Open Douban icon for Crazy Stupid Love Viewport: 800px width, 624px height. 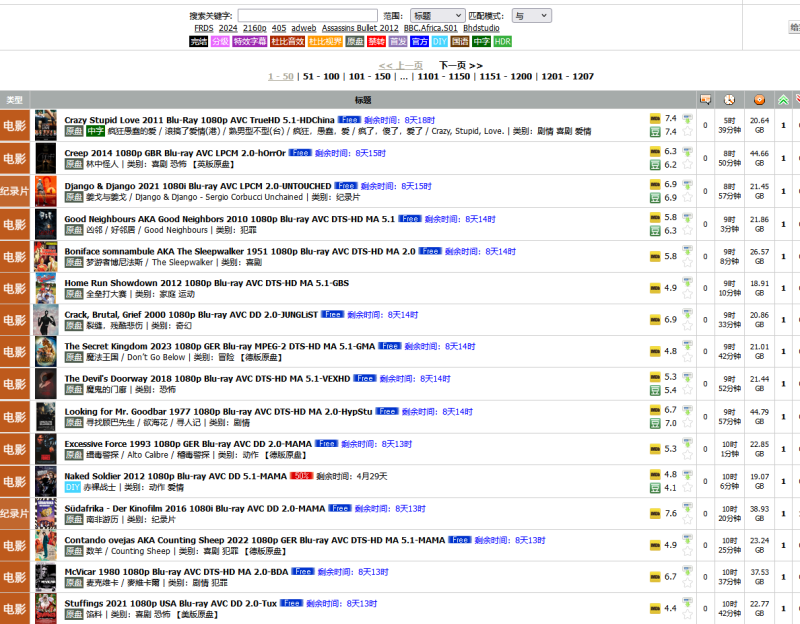pyautogui.click(x=655, y=132)
